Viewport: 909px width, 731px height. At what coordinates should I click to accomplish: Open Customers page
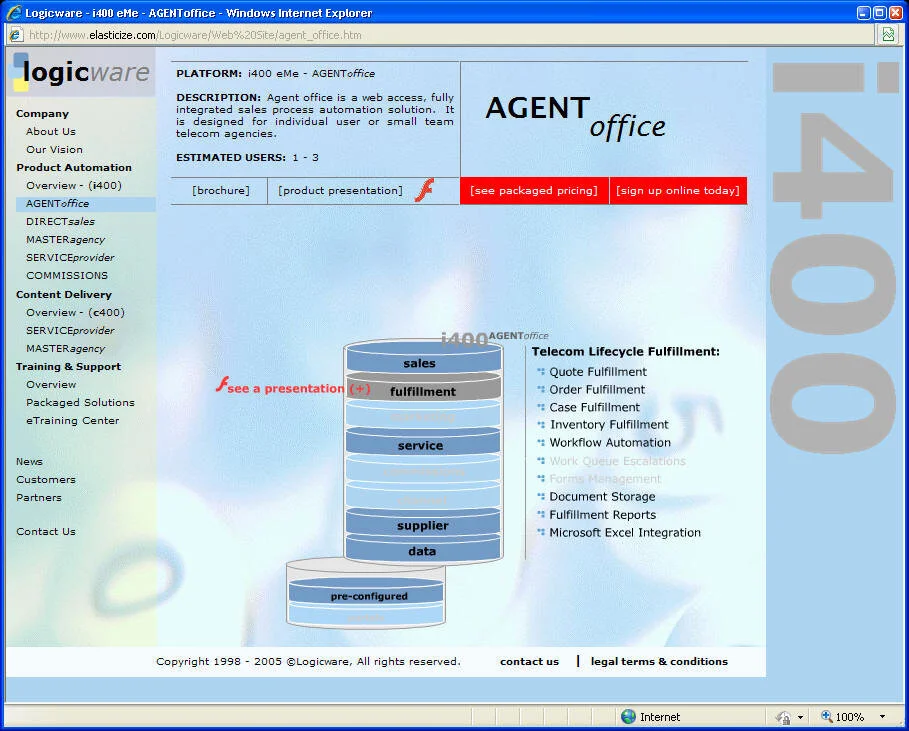[46, 479]
